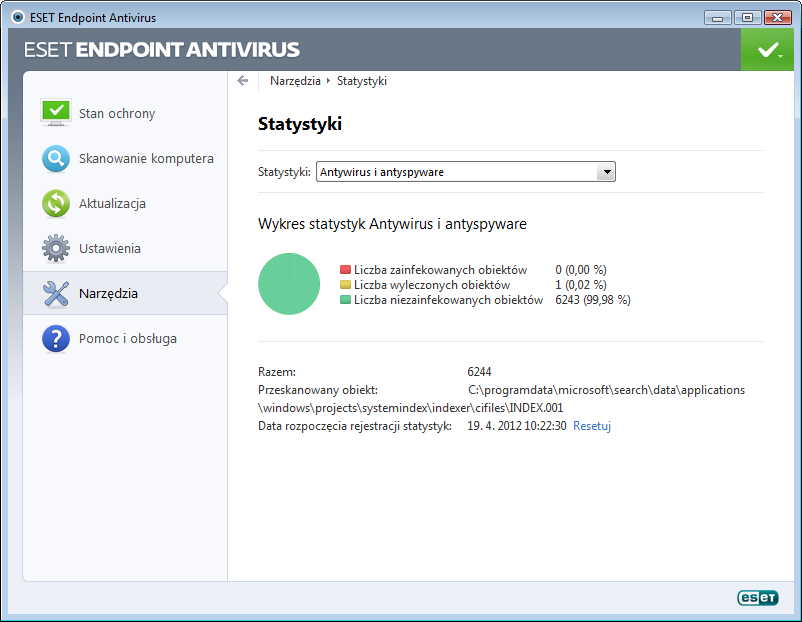The height and width of the screenshot is (622, 802).
Task: Minimize the ESET Endpoint Antivirus window
Action: point(718,18)
